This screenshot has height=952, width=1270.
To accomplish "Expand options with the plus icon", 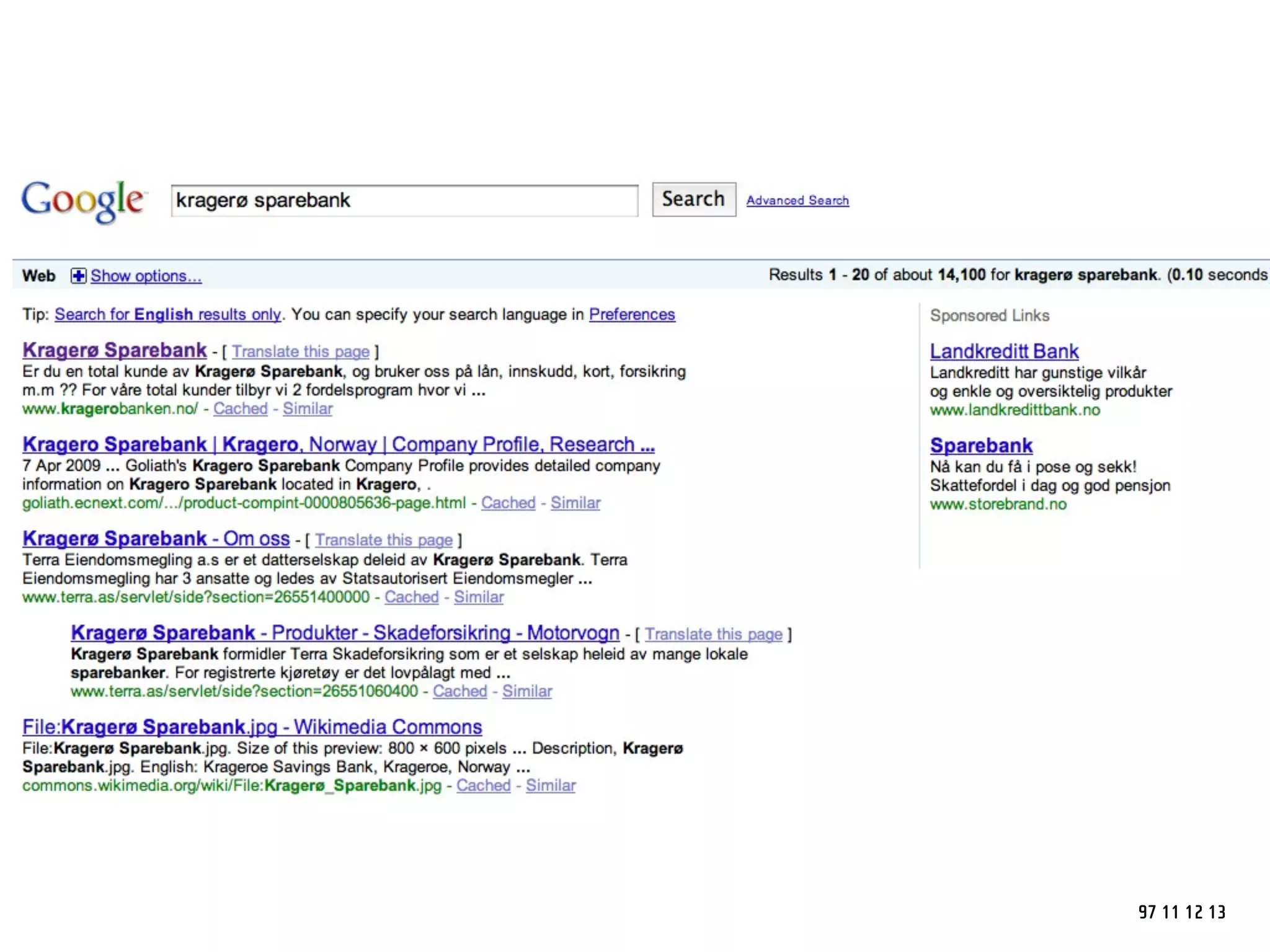I will point(78,276).
